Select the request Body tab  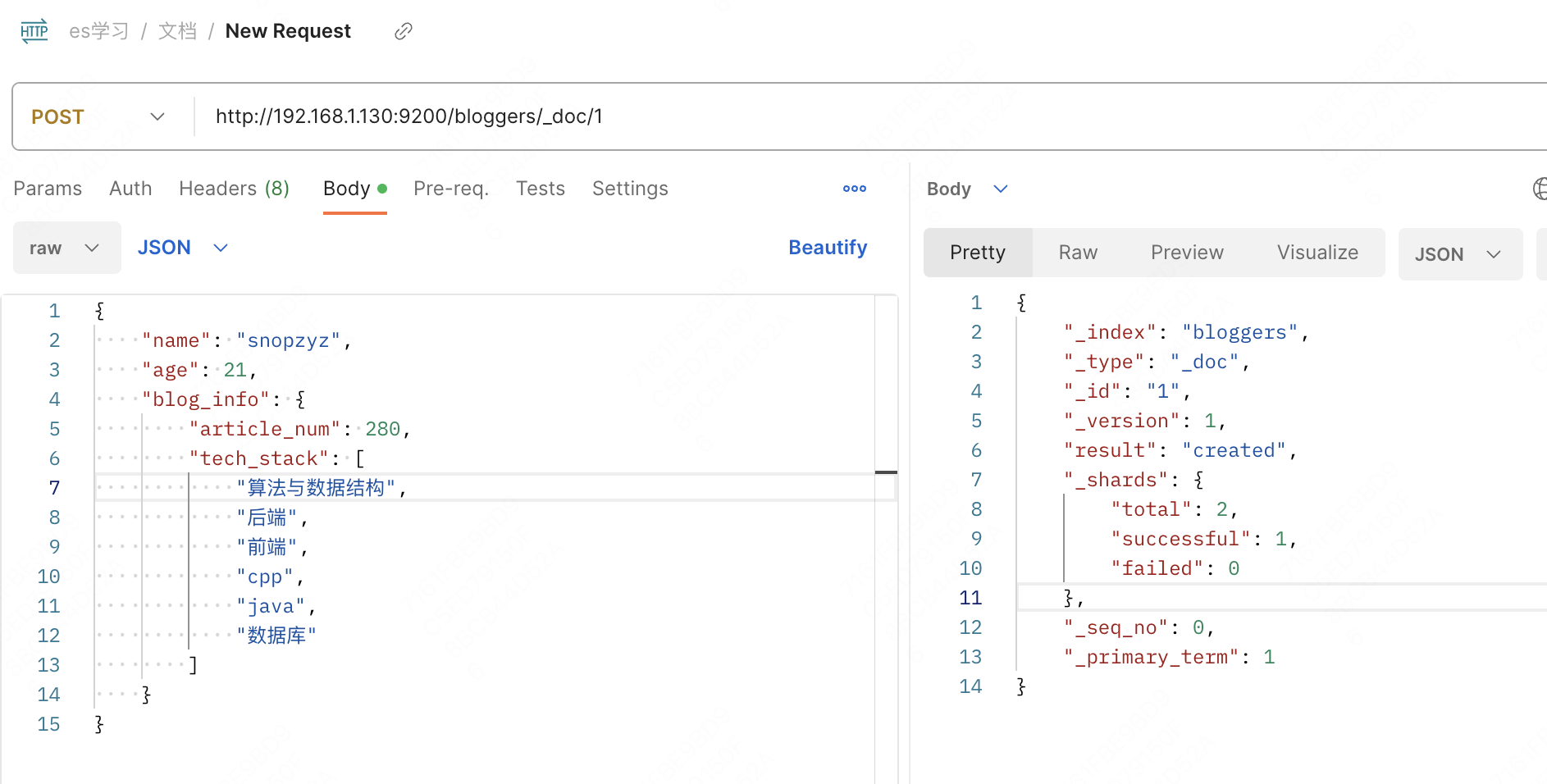pyautogui.click(x=354, y=189)
